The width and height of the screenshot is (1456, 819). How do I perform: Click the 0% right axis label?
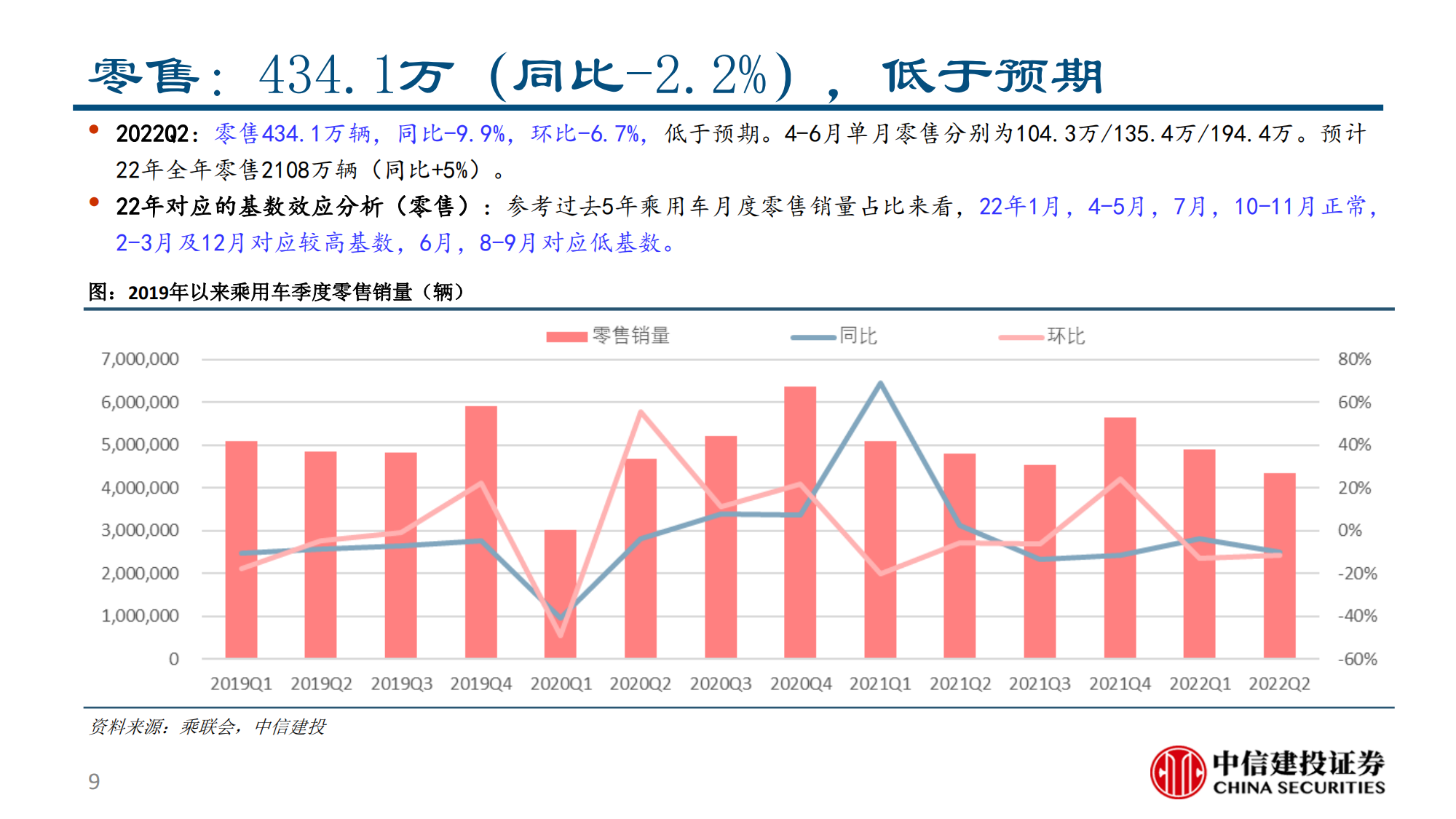[x=1350, y=530]
